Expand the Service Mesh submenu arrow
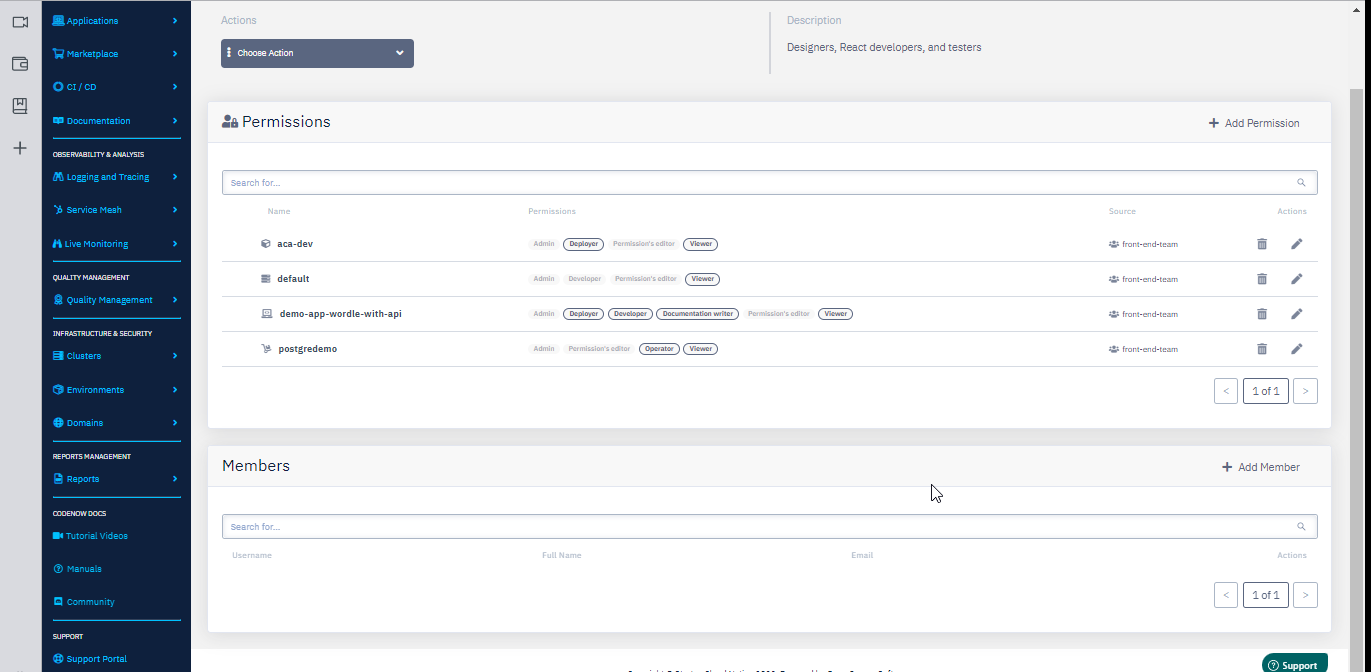This screenshot has width=1371, height=672. (x=175, y=210)
